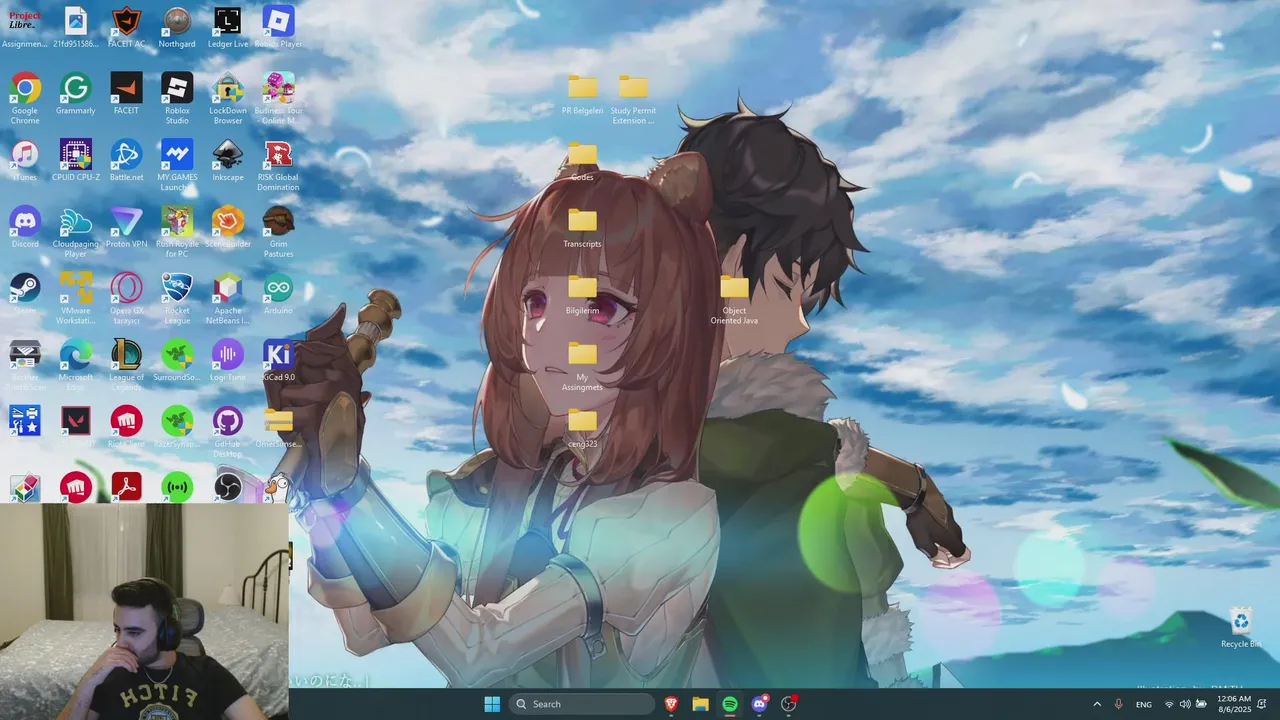Open the SceneBuilder shortcut
The height and width of the screenshot is (720, 1280).
(x=228, y=228)
